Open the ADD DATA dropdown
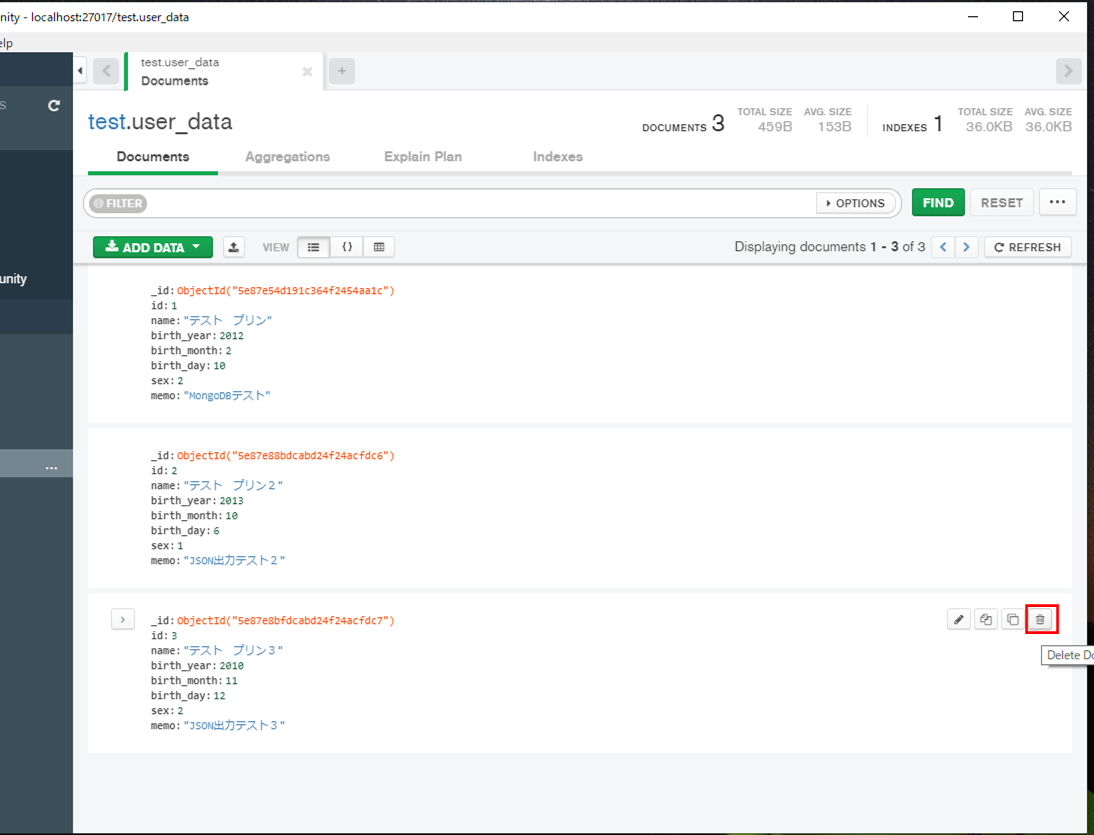Viewport: 1094px width, 835px height. [152, 247]
